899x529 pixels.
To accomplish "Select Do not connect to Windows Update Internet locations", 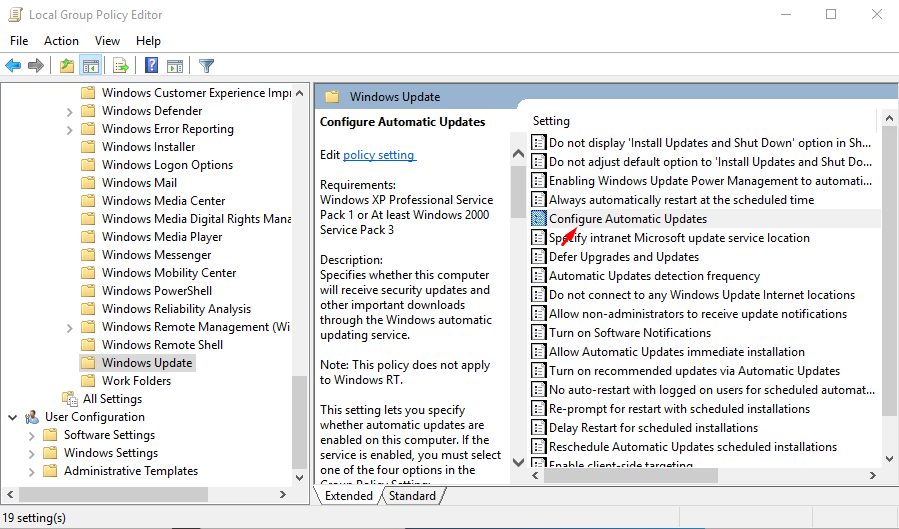I will pyautogui.click(x=702, y=295).
